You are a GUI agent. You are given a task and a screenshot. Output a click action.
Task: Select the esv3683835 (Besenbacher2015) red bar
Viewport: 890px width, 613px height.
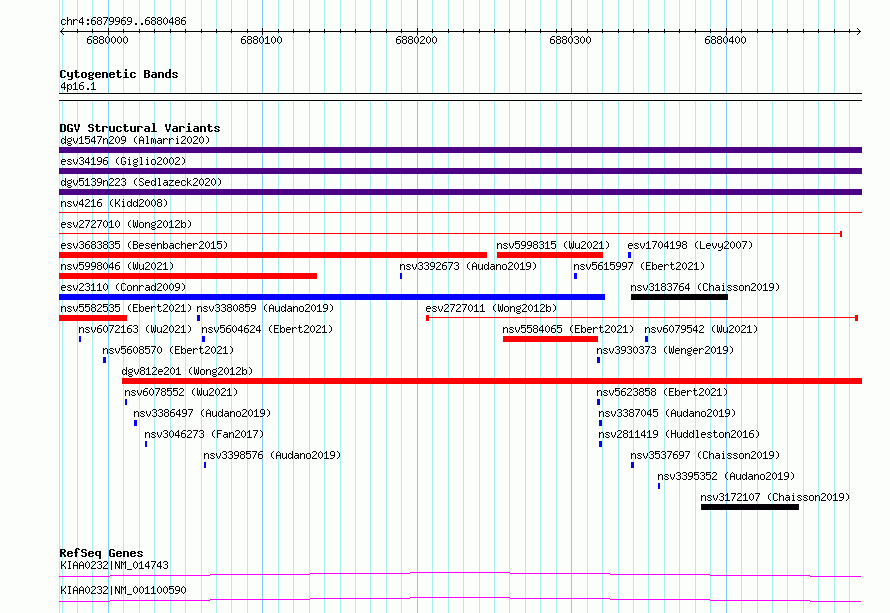point(273,255)
